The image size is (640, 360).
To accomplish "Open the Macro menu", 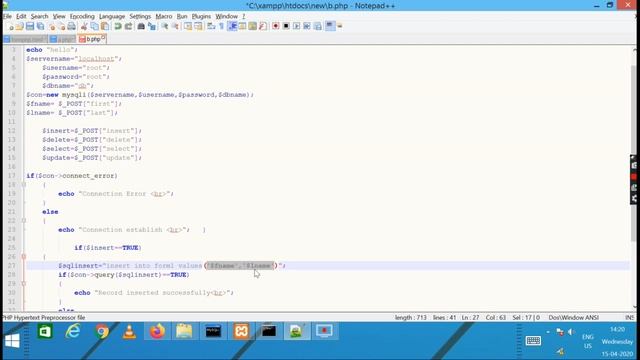I will (164, 16).
